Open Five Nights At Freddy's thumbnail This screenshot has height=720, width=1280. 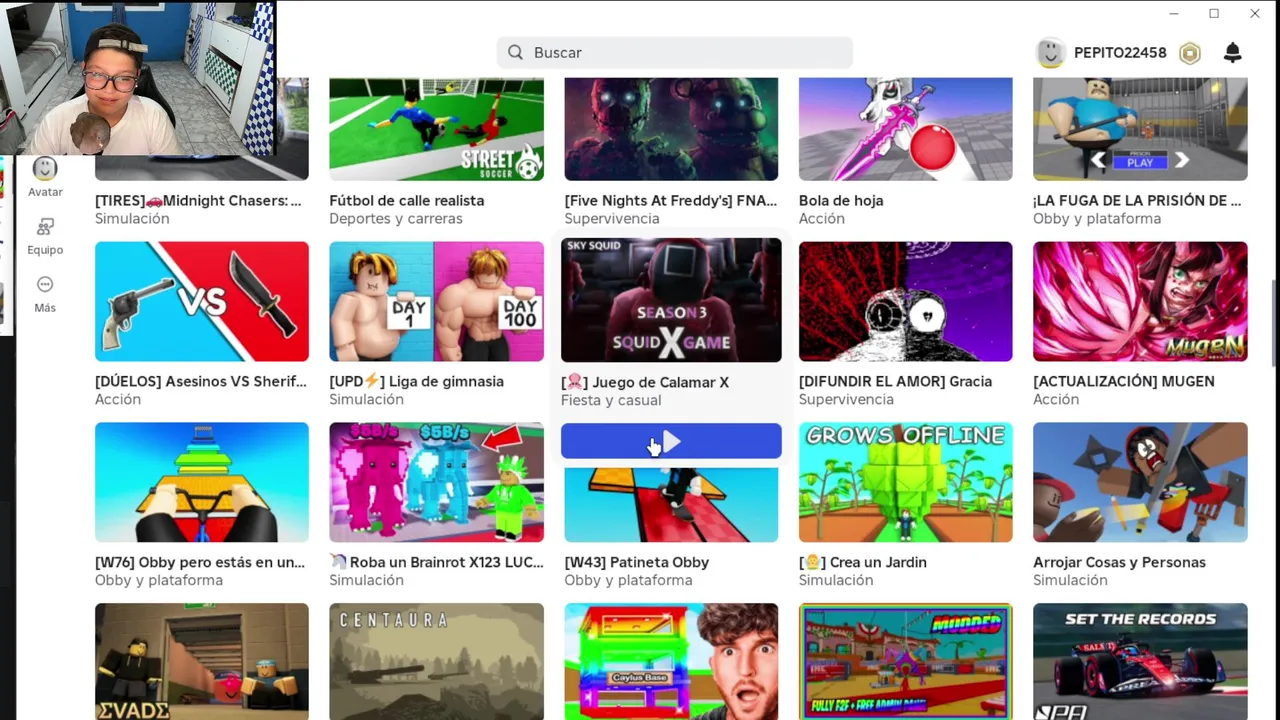coord(671,129)
